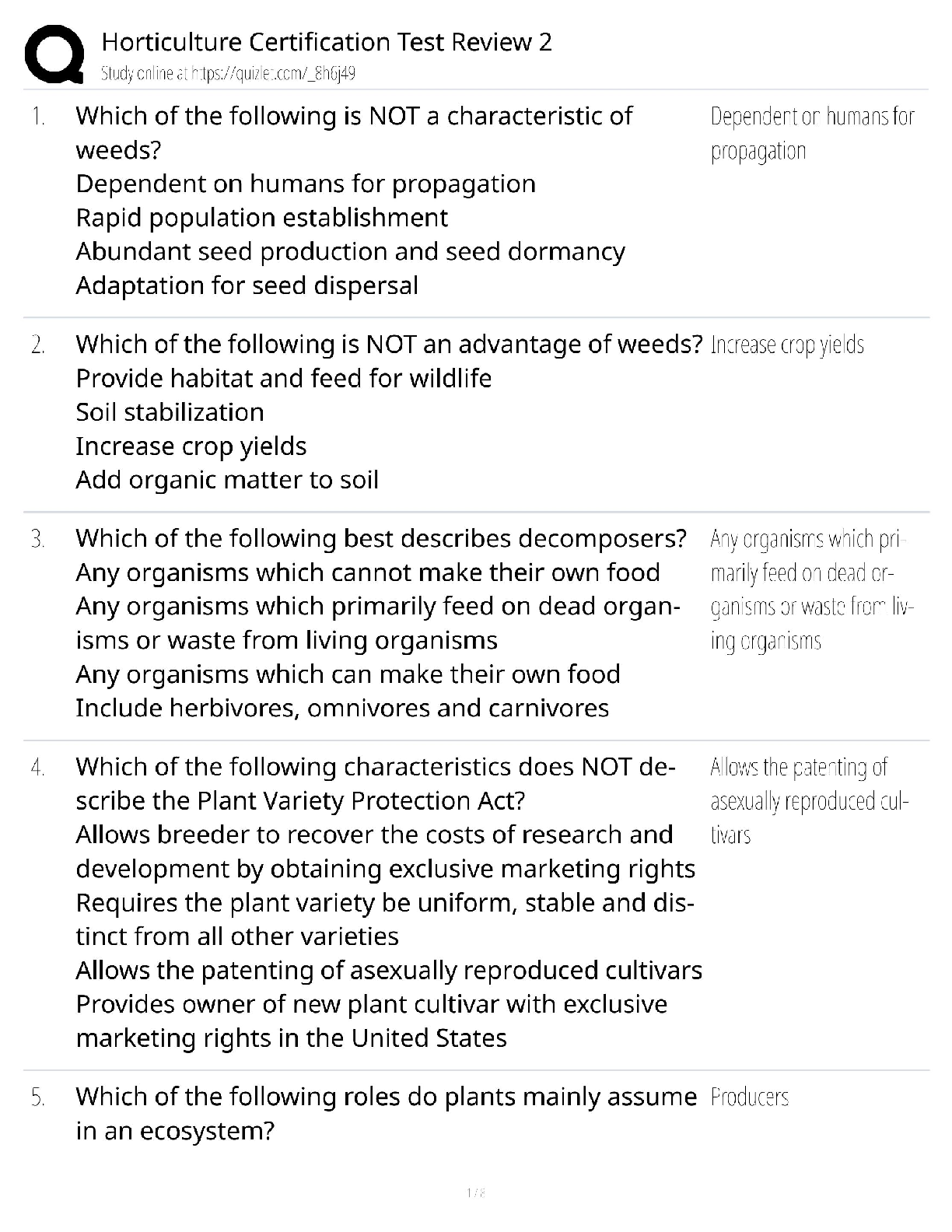Click the question number 4 marker
952x1232 pixels.
coord(38,768)
